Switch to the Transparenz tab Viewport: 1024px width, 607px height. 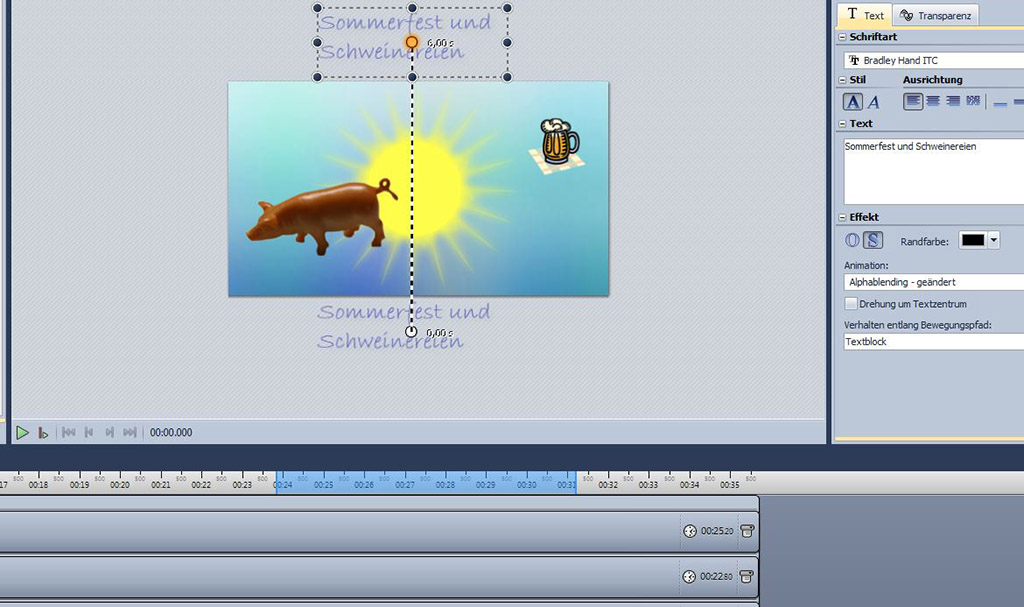936,15
